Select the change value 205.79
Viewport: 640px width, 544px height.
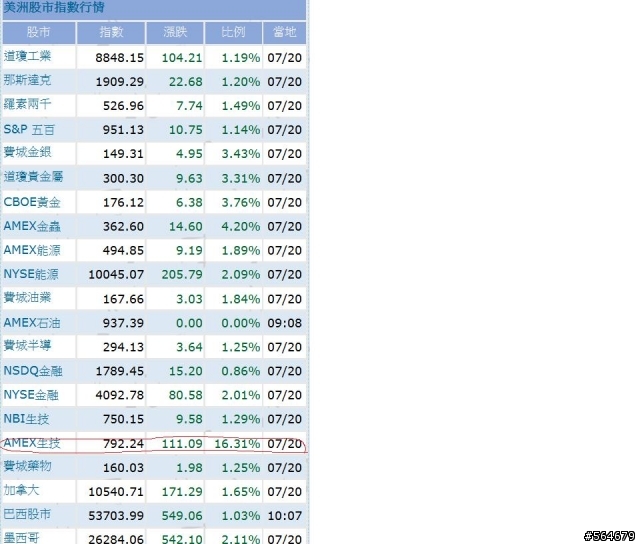[x=182, y=275]
